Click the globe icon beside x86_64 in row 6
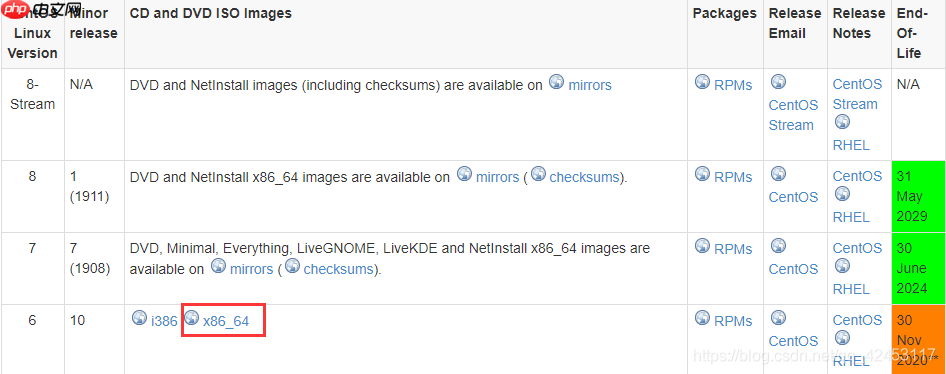This screenshot has width=946, height=374. tap(191, 317)
